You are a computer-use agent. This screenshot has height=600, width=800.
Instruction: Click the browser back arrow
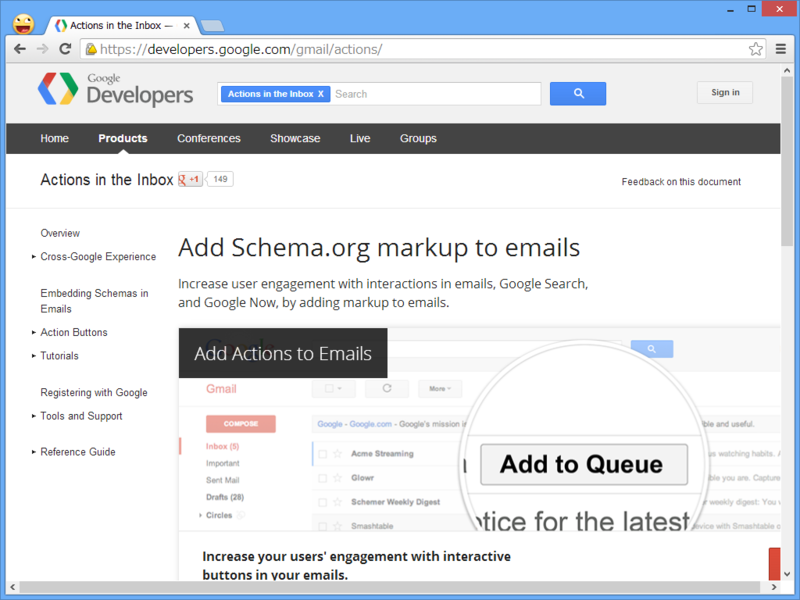point(20,49)
